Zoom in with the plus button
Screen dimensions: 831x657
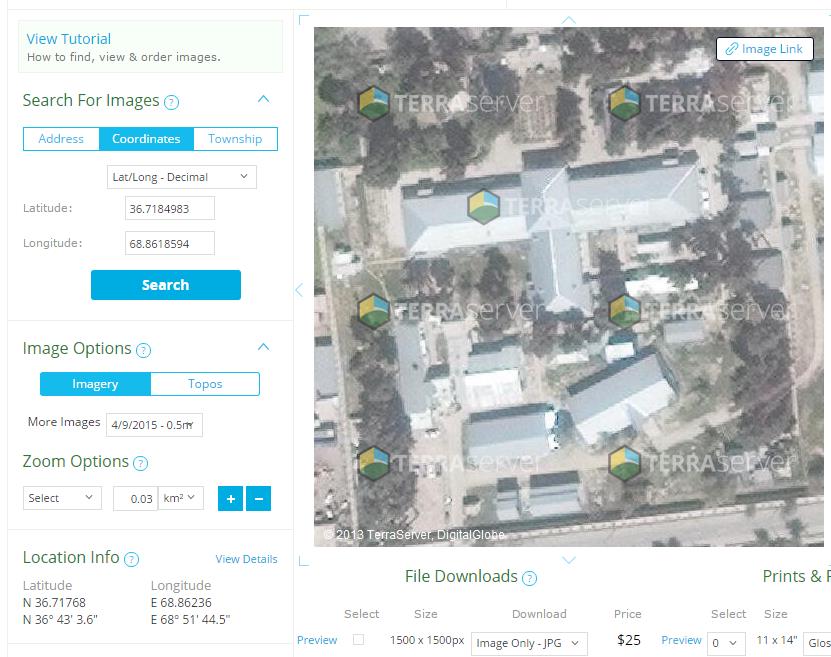coord(231,499)
